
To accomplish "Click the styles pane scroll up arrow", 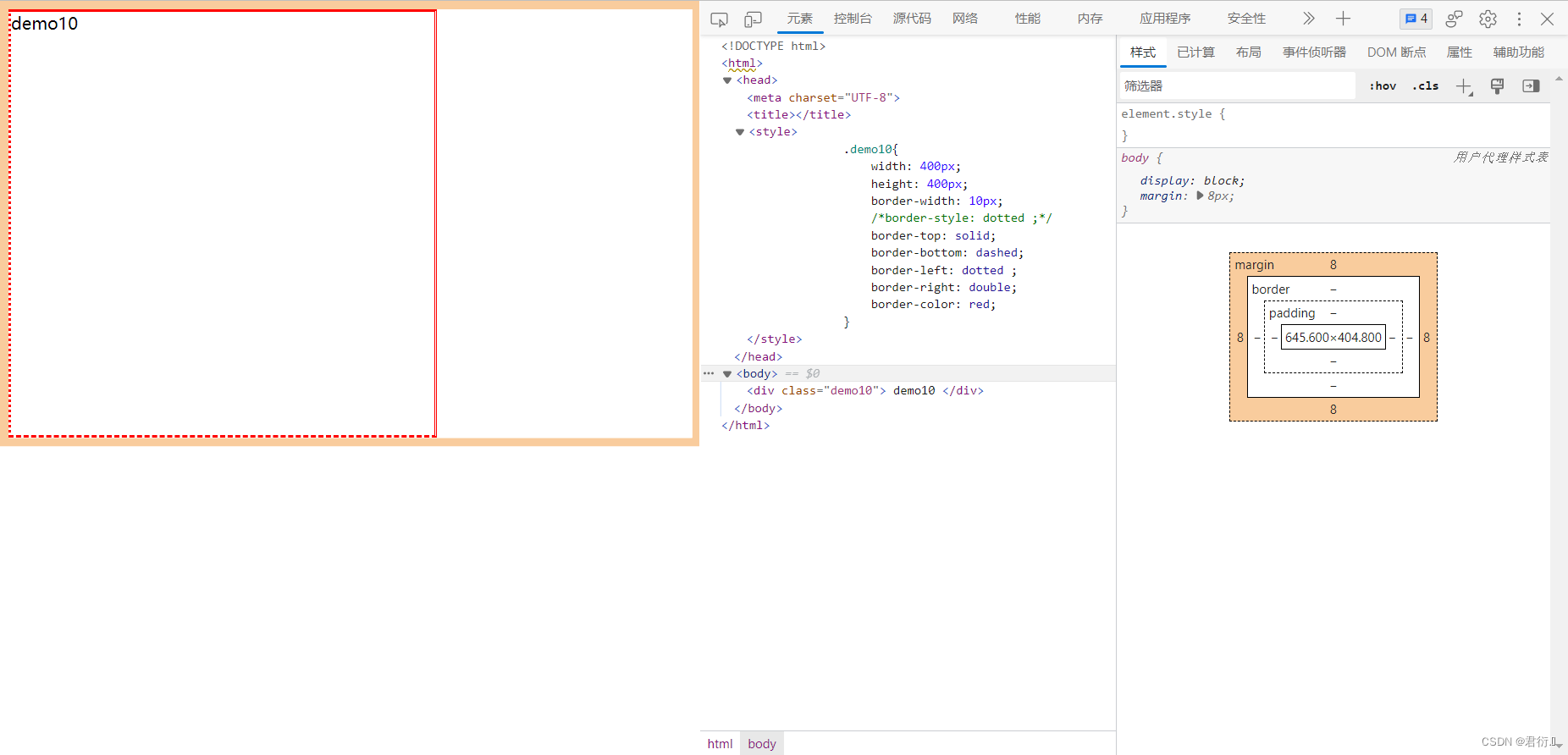I will tap(1559, 78).
